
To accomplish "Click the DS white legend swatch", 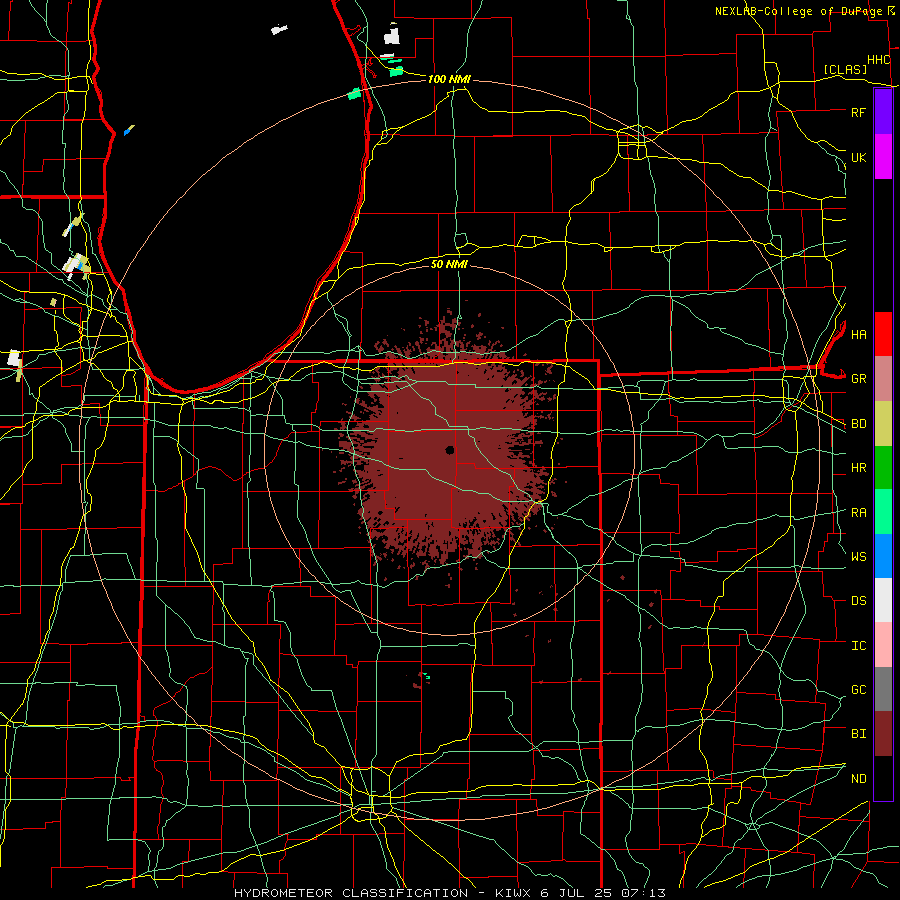I will tap(883, 600).
